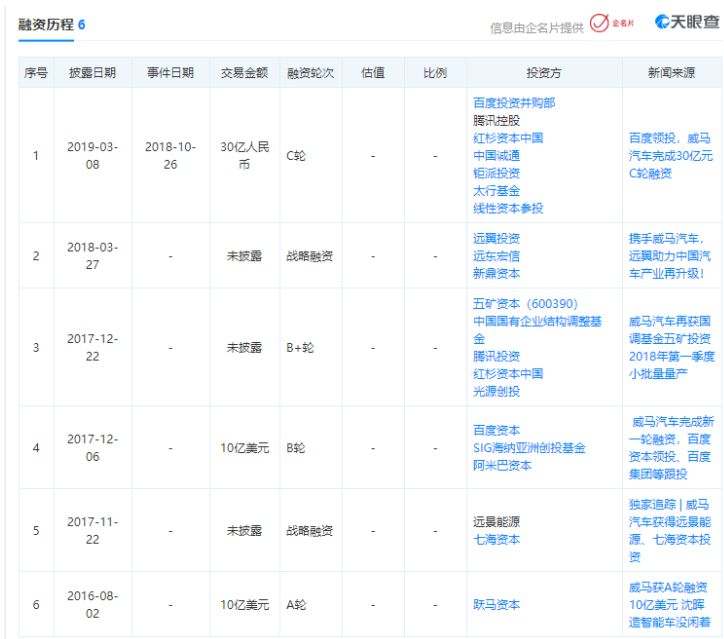Select disclosure date 2018-03-27 cell

tap(92, 256)
